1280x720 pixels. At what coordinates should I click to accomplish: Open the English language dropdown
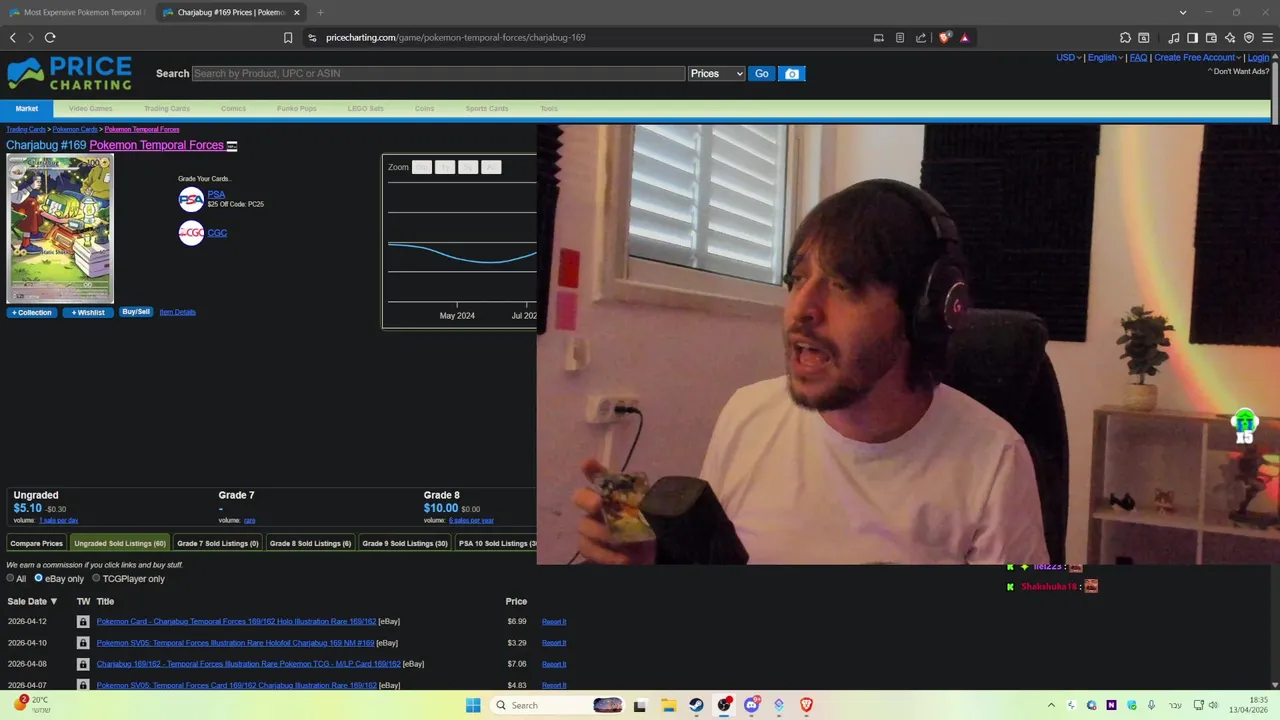point(1104,57)
